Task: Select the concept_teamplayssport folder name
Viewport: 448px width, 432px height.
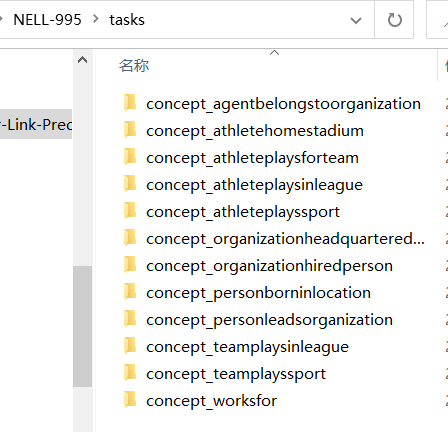Action: click(x=236, y=374)
